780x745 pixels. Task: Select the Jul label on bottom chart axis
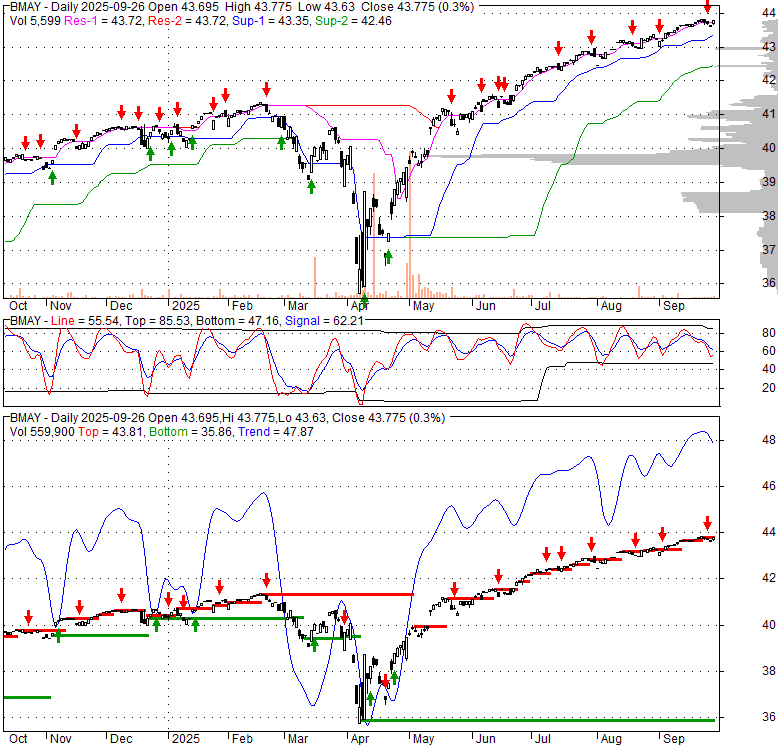click(542, 739)
